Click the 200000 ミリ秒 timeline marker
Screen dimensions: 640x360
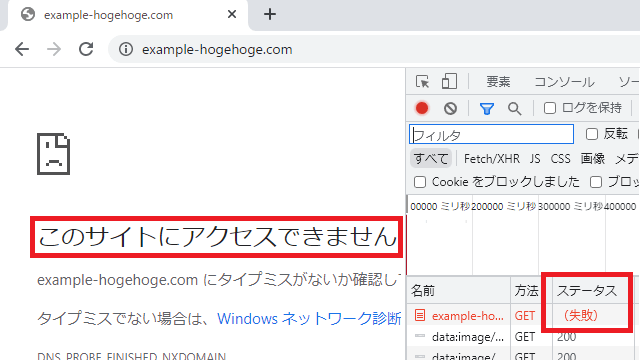[x=503, y=207]
